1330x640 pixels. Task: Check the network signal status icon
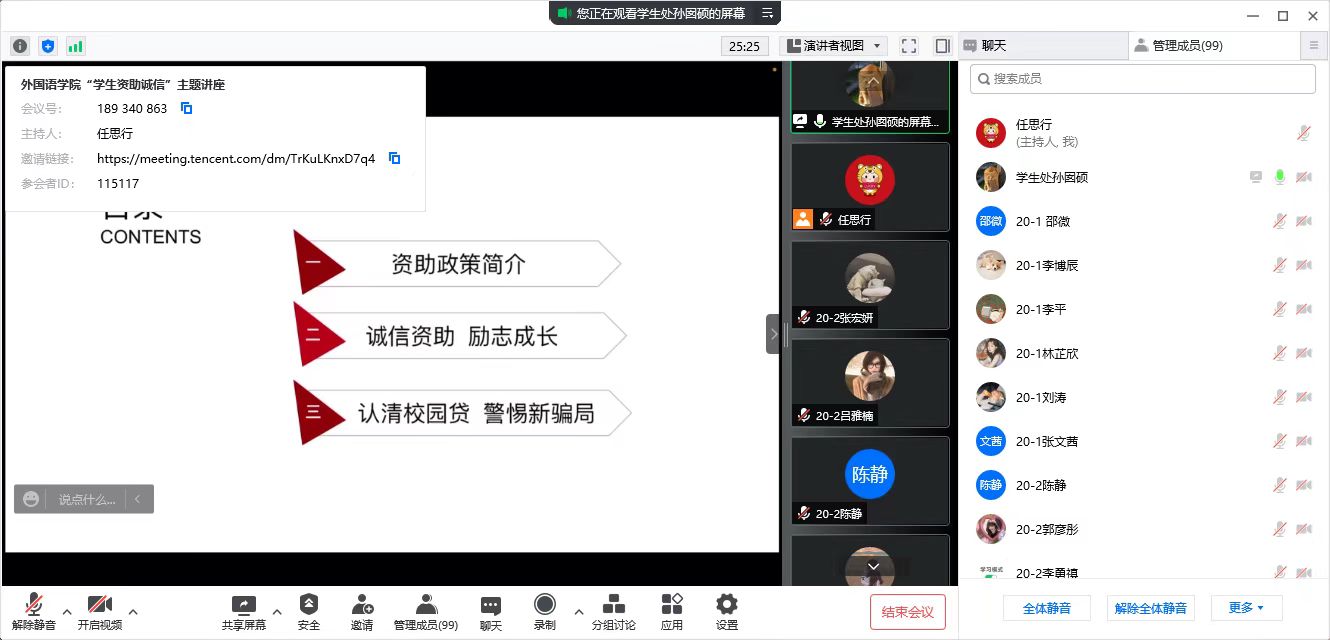point(76,46)
